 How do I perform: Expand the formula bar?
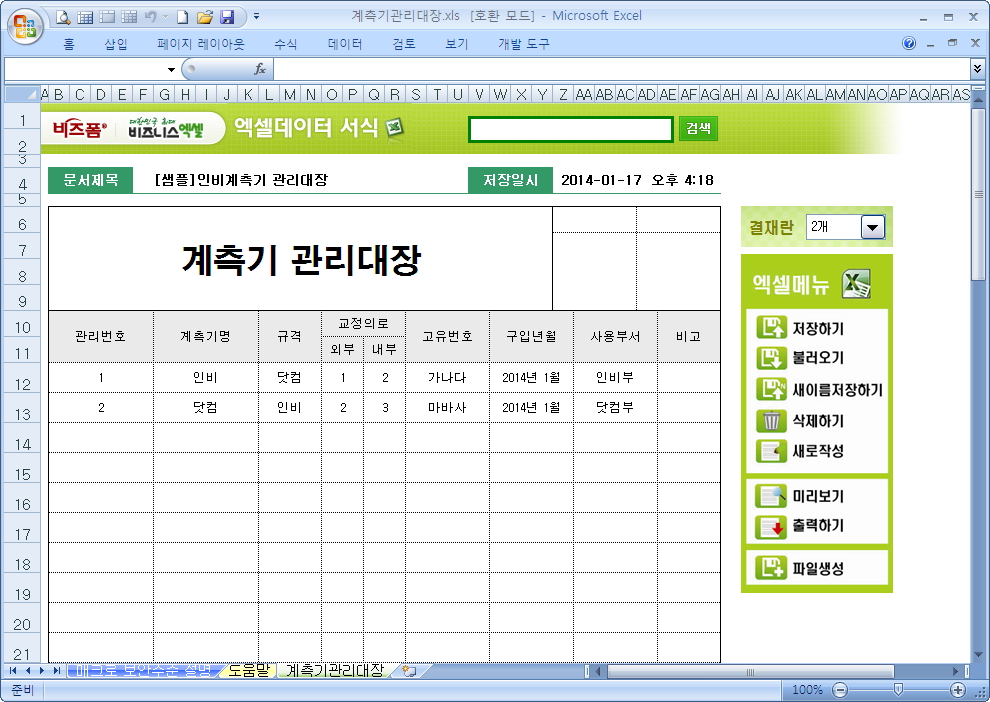tap(977, 69)
